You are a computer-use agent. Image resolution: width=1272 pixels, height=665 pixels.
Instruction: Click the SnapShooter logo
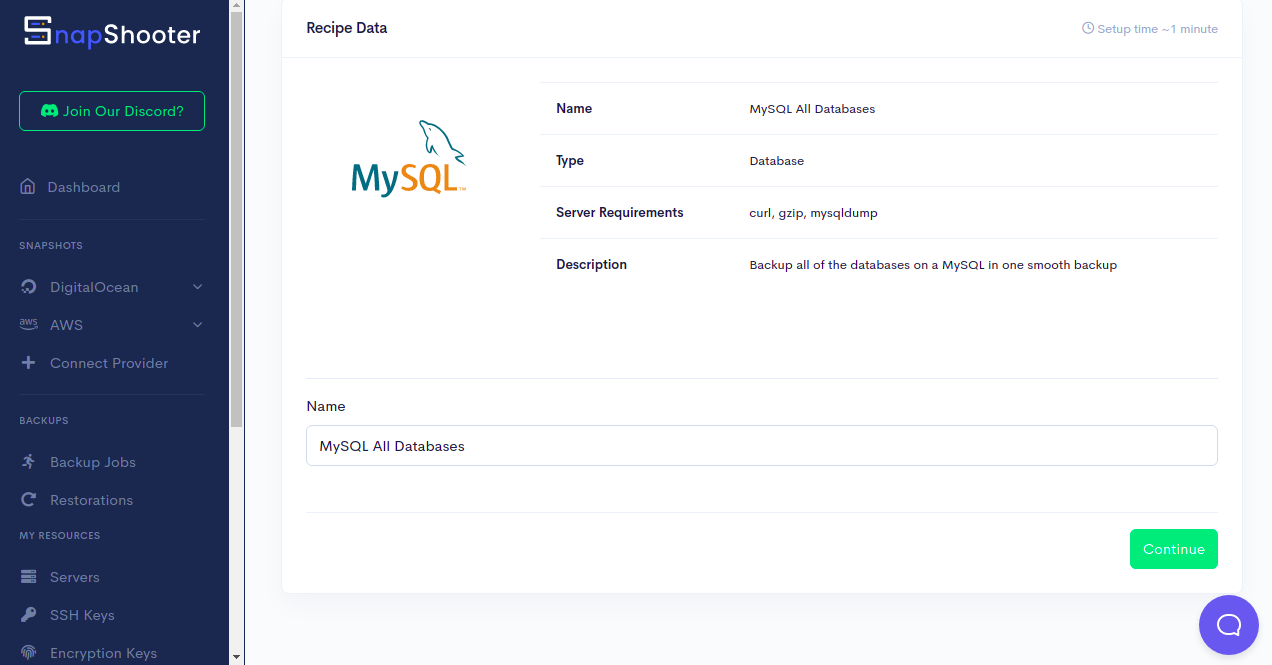[112, 33]
